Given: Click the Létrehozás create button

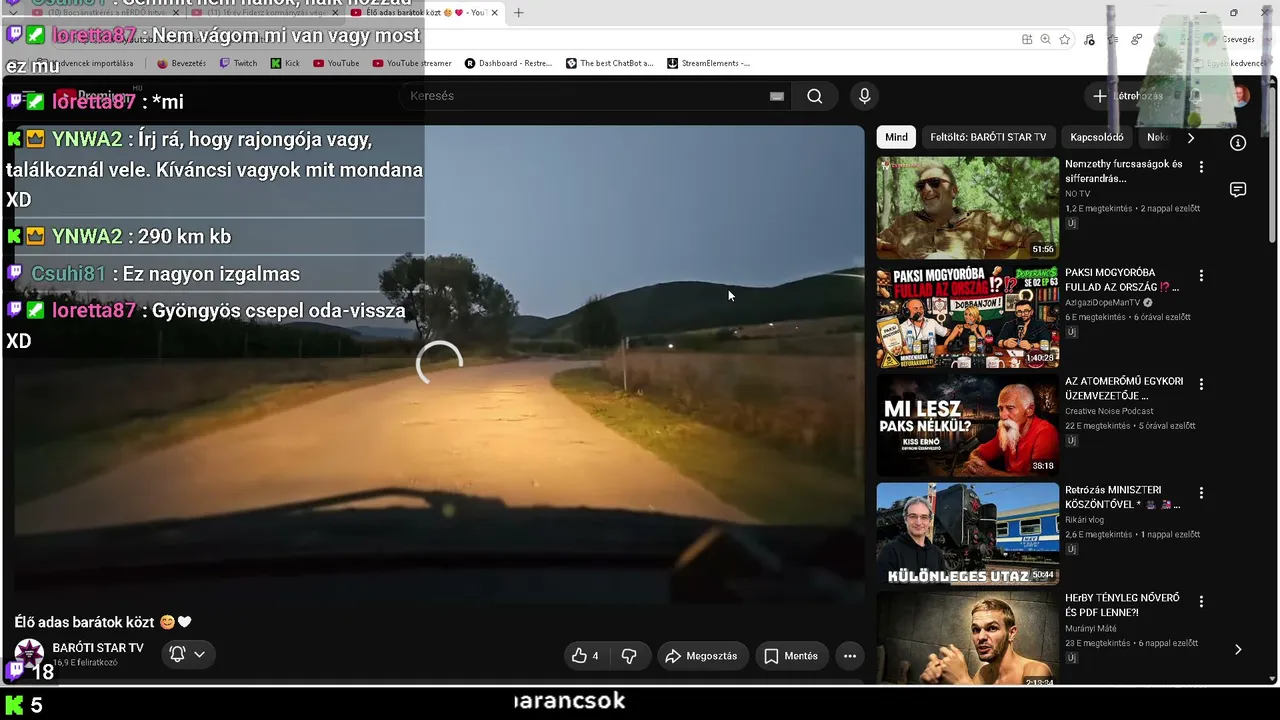Looking at the screenshot, I should click(x=1128, y=96).
